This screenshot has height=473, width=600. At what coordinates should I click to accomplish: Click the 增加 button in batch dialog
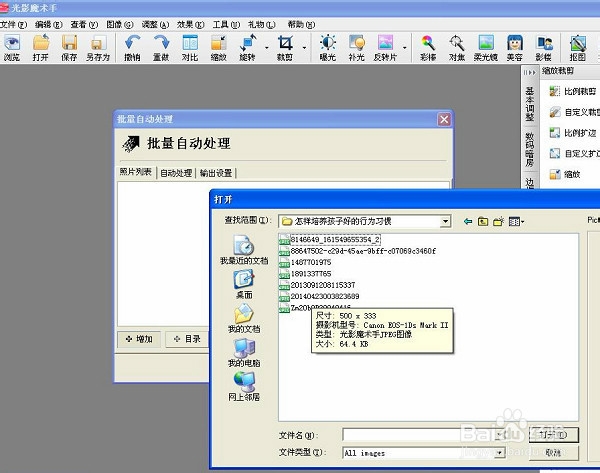(x=139, y=339)
